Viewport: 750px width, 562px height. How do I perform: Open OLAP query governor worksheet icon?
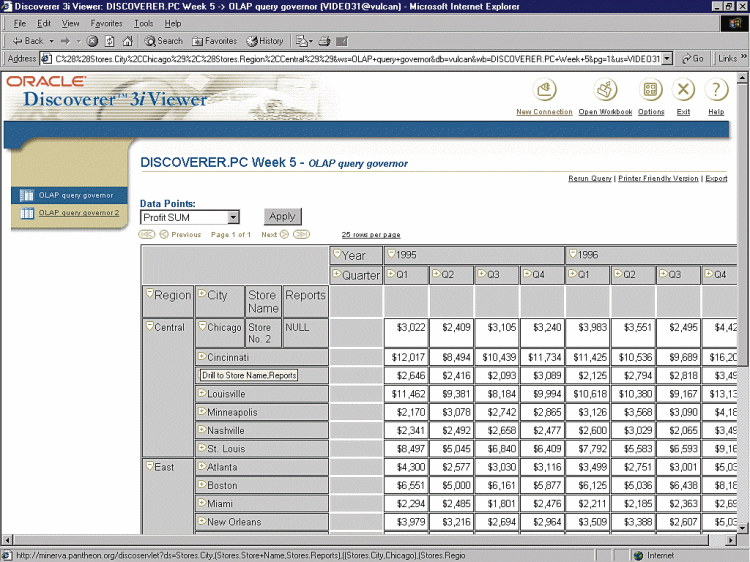pyautogui.click(x=27, y=195)
